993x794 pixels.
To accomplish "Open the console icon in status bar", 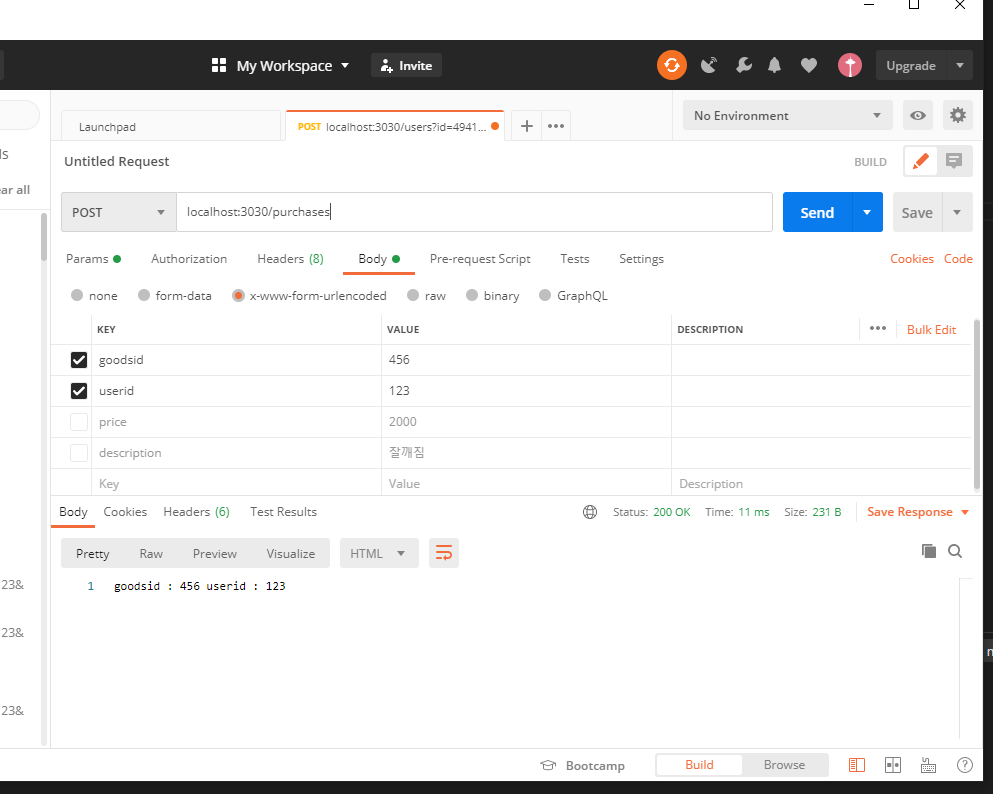I will coord(928,765).
